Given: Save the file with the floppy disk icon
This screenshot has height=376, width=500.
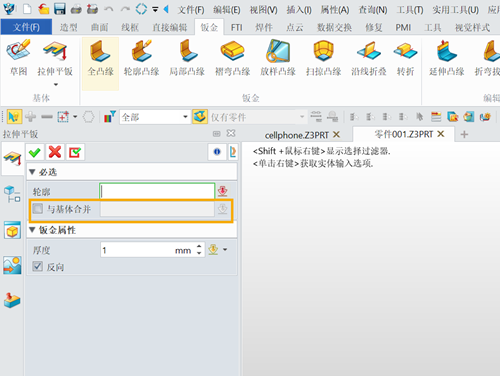Looking at the screenshot, I should (x=60, y=9).
